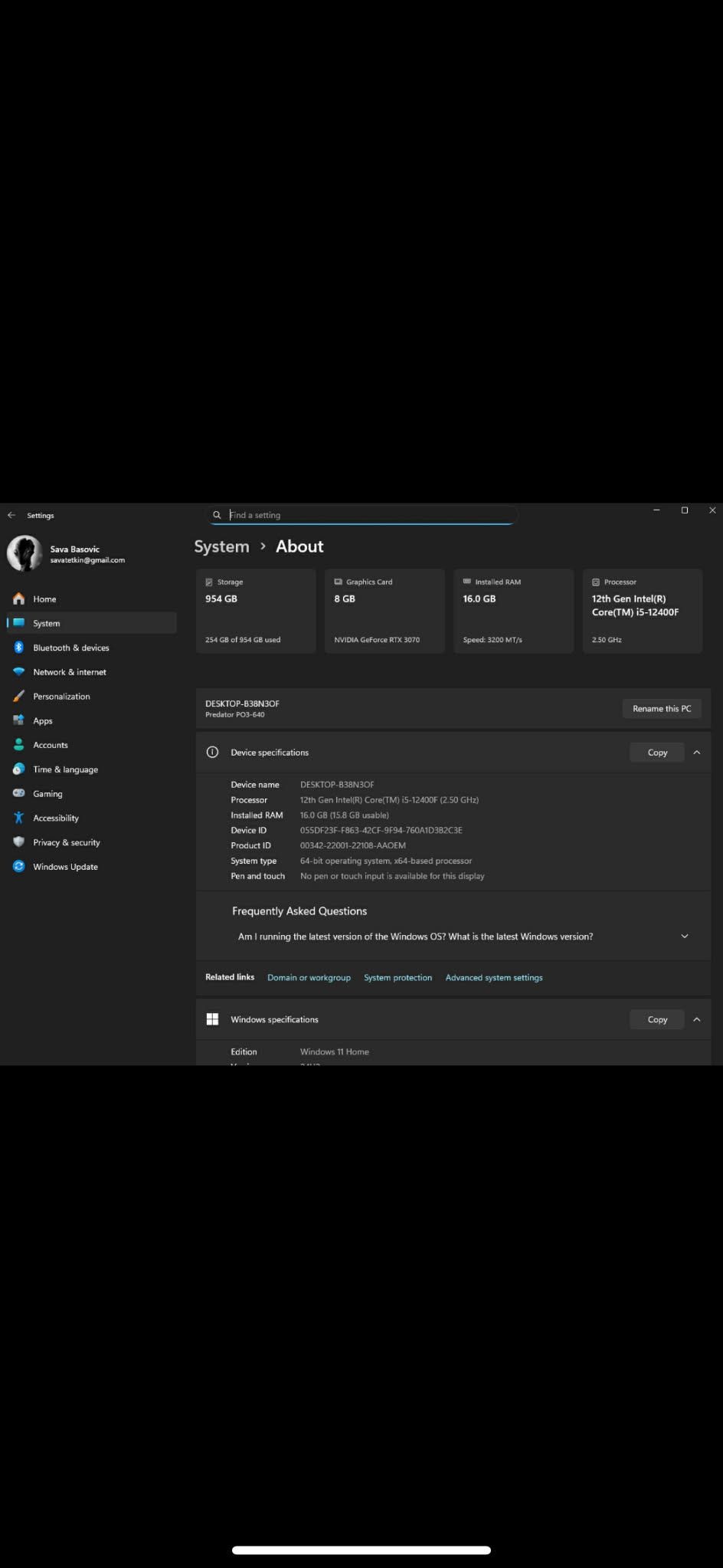Viewport: 723px width, 1568px height.
Task: Copy the Device specifications
Action: pyautogui.click(x=656, y=753)
